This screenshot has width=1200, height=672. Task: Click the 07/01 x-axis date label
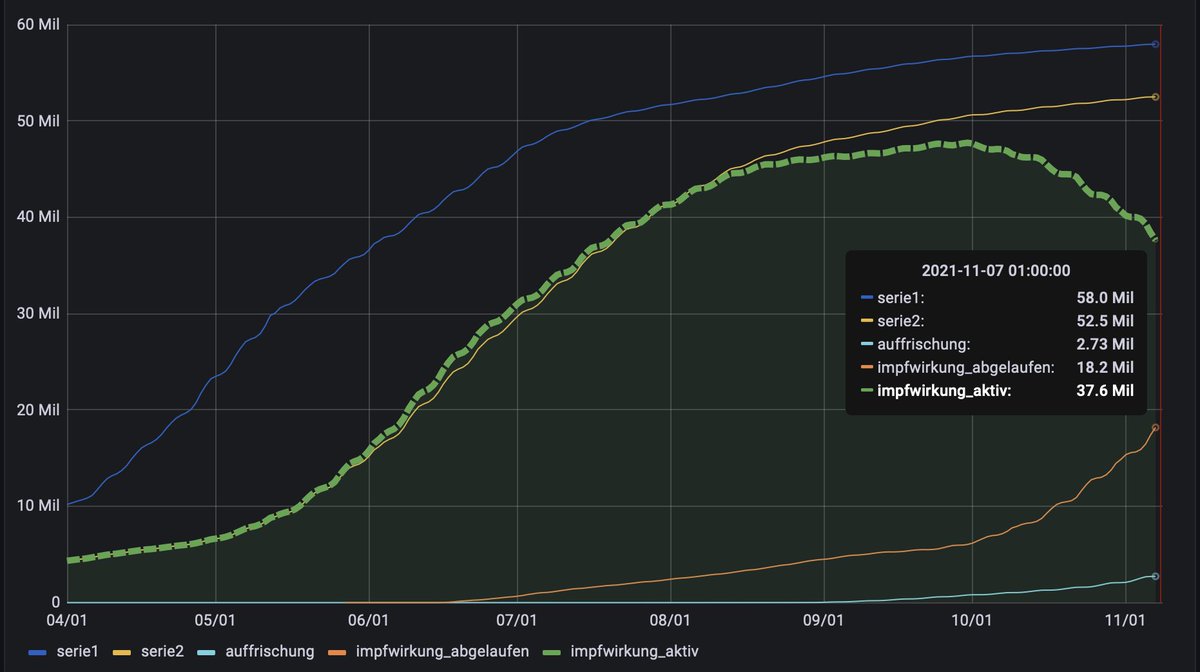tap(517, 620)
